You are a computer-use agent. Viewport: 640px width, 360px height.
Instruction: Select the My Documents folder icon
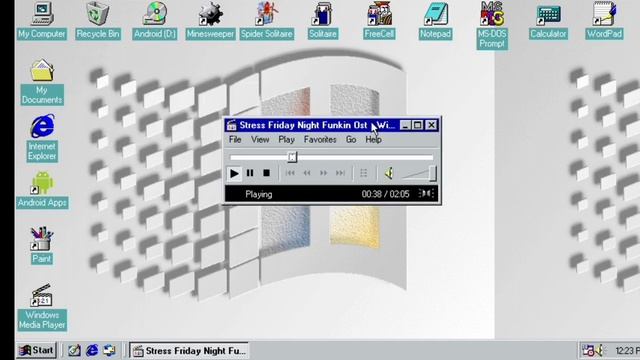[42, 82]
